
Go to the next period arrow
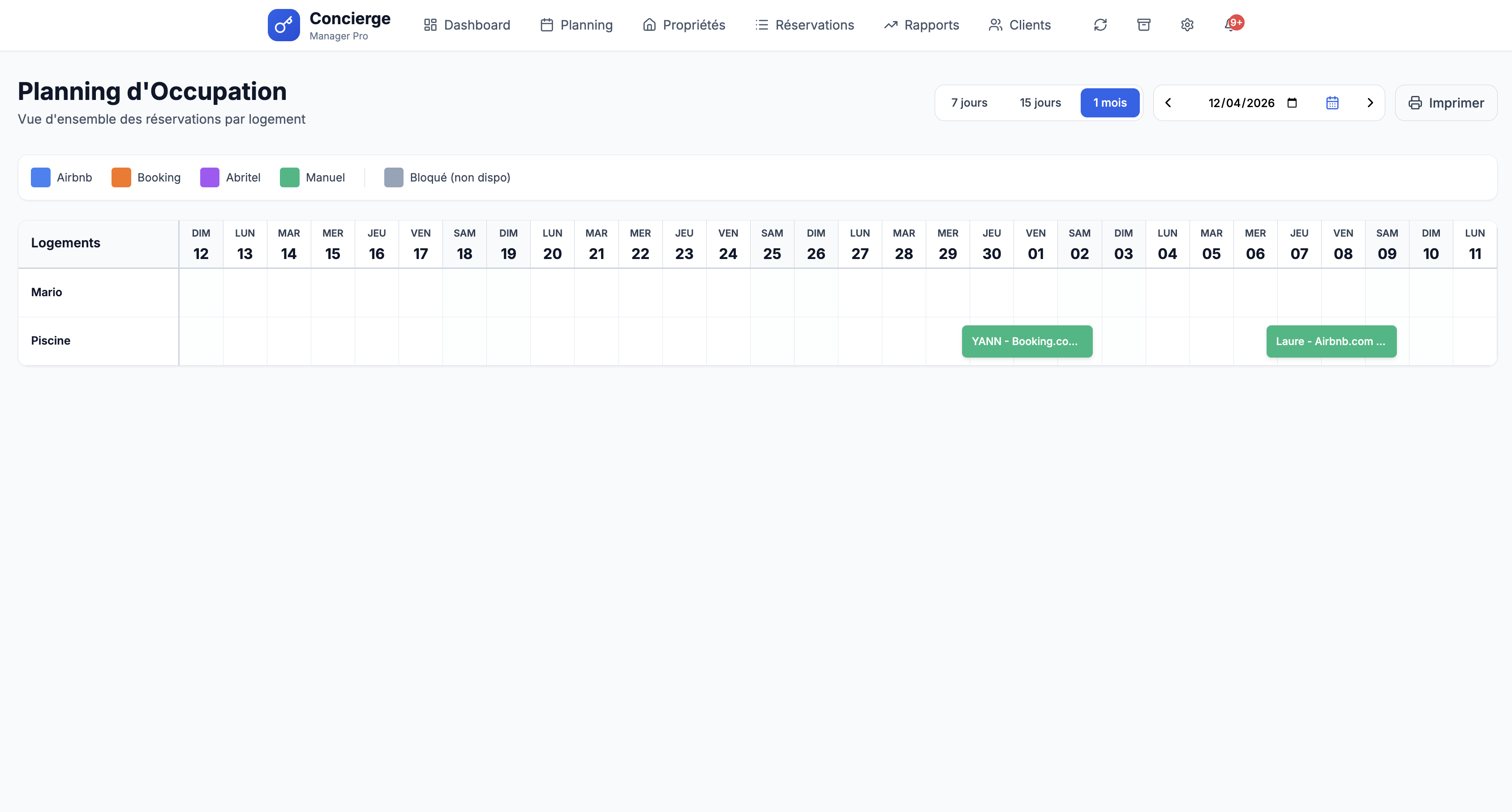(x=1370, y=103)
